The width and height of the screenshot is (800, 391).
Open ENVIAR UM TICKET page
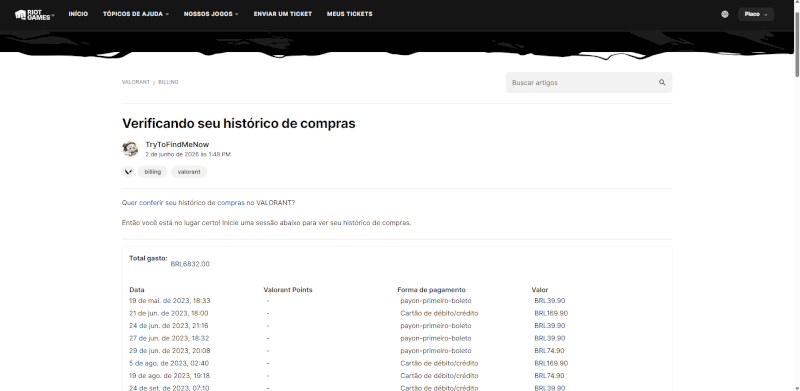pyautogui.click(x=283, y=14)
